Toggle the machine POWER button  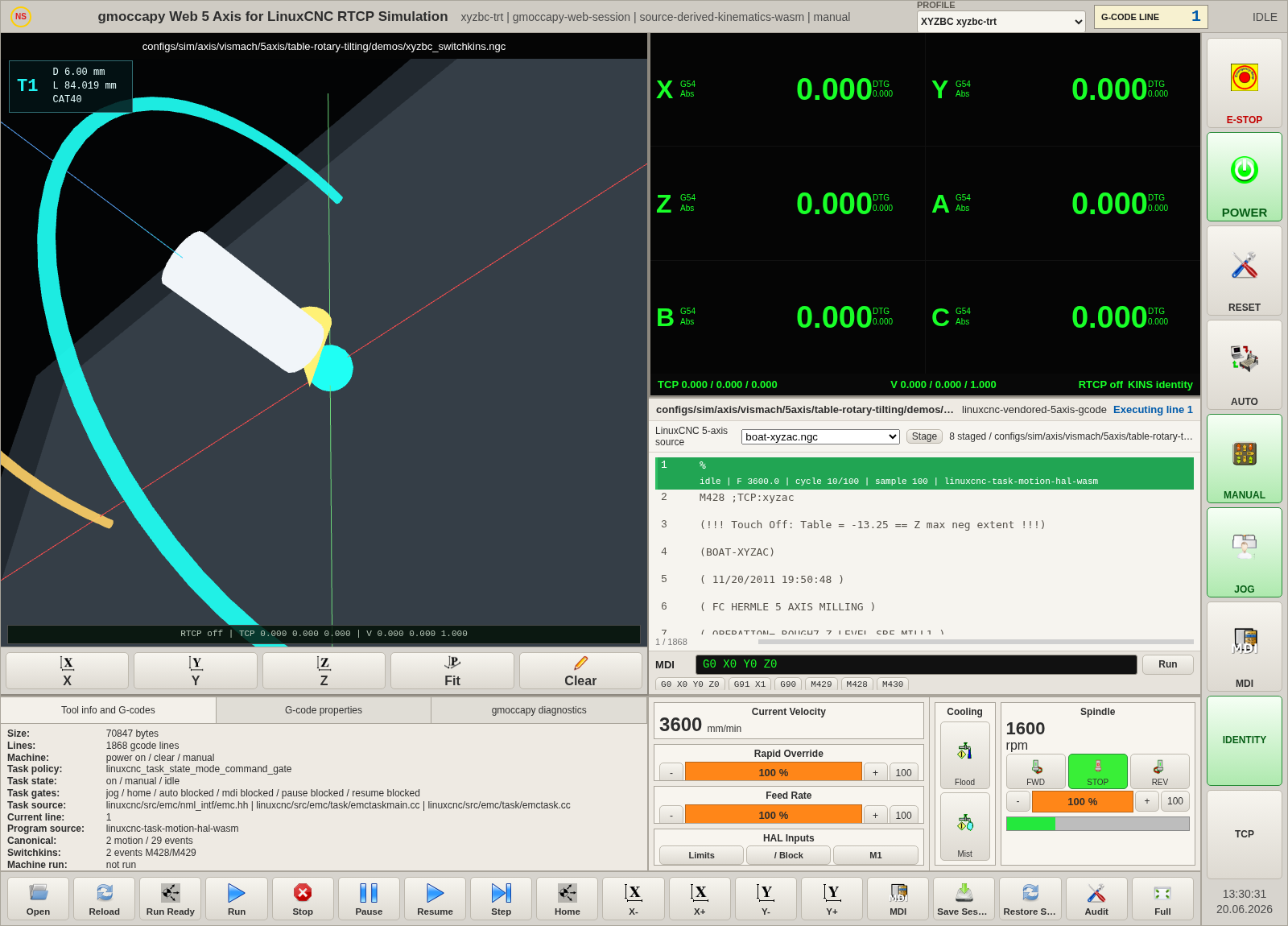pos(1244,176)
